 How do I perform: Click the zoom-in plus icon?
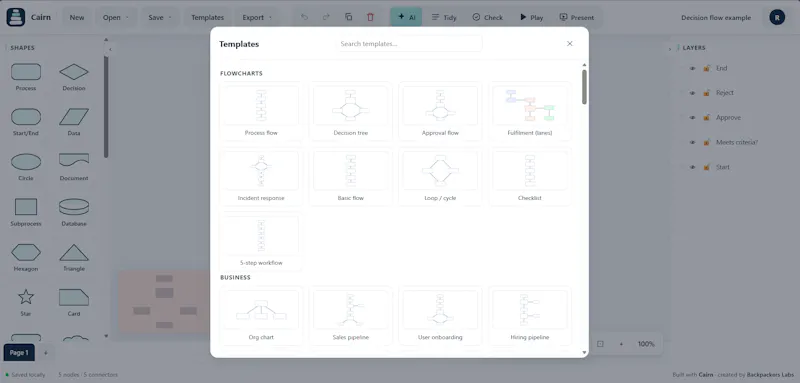(621, 344)
